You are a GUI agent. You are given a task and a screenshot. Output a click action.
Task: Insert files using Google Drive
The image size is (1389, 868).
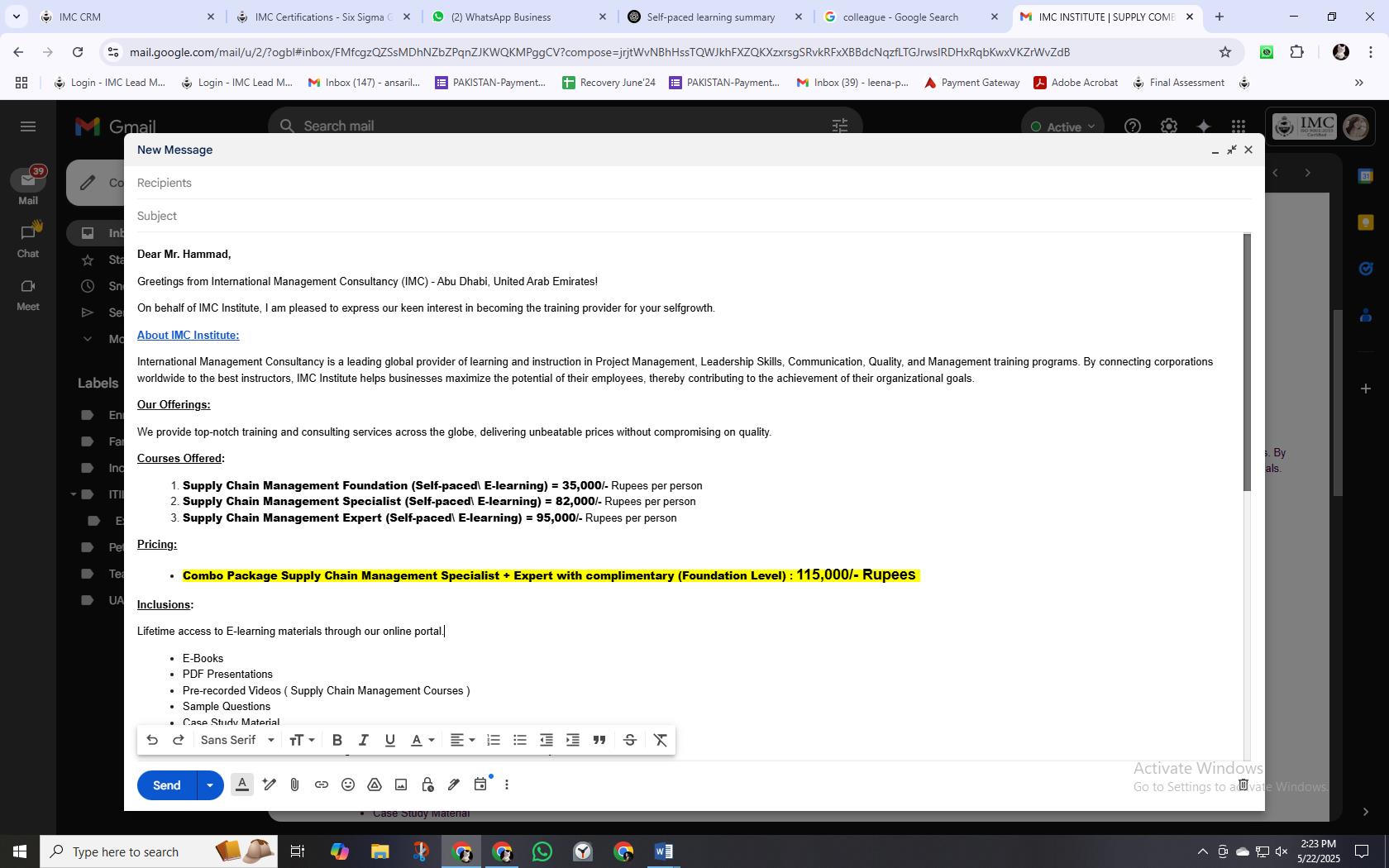click(x=375, y=785)
